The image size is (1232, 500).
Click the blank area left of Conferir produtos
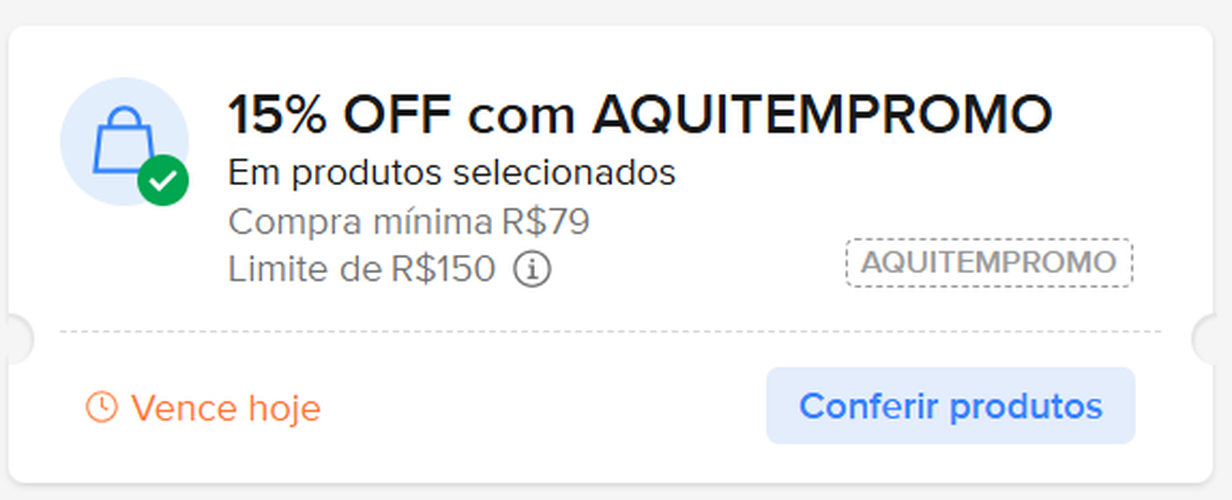[540, 407]
